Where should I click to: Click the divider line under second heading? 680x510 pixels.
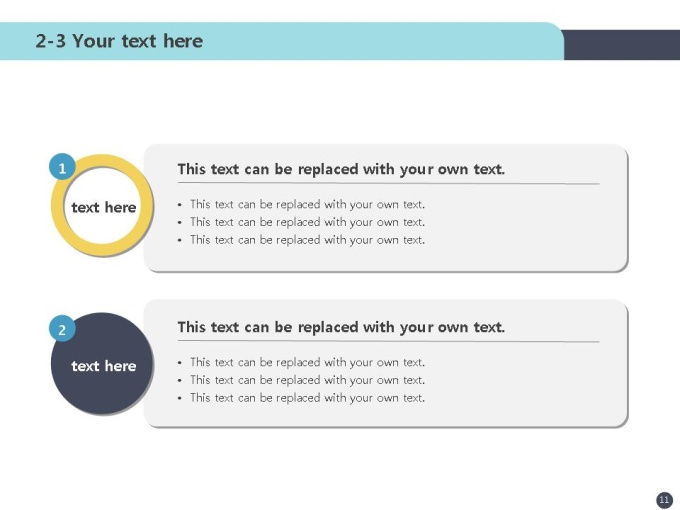coord(389,341)
